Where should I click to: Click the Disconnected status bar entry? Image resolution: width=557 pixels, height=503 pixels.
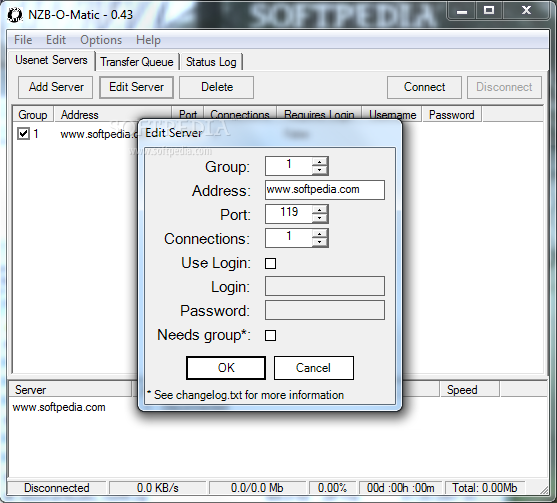[x=56, y=488]
